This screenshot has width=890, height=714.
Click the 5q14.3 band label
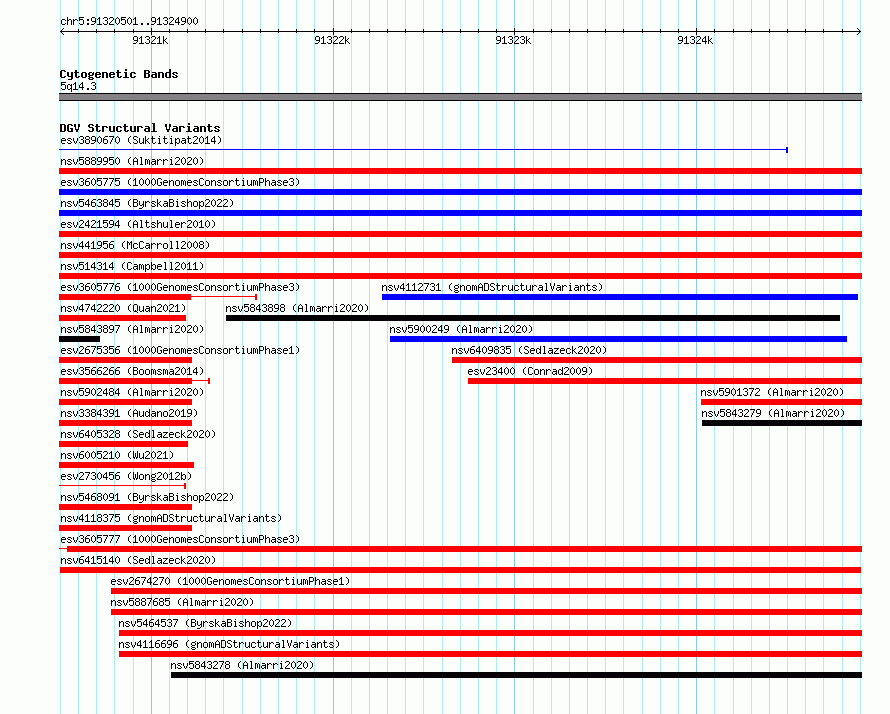tap(78, 86)
